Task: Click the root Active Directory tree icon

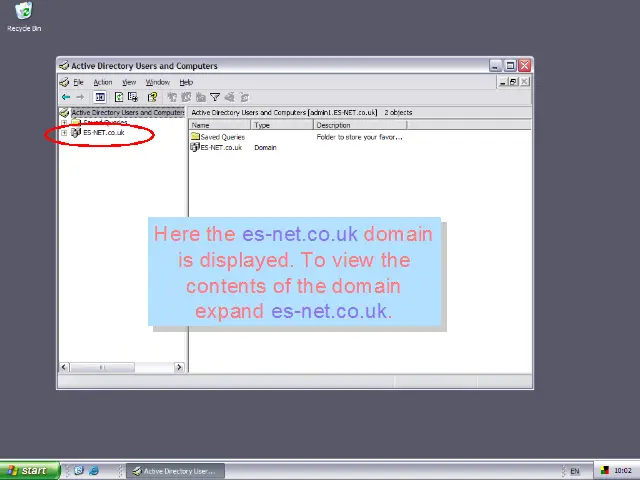Action: tap(64, 112)
